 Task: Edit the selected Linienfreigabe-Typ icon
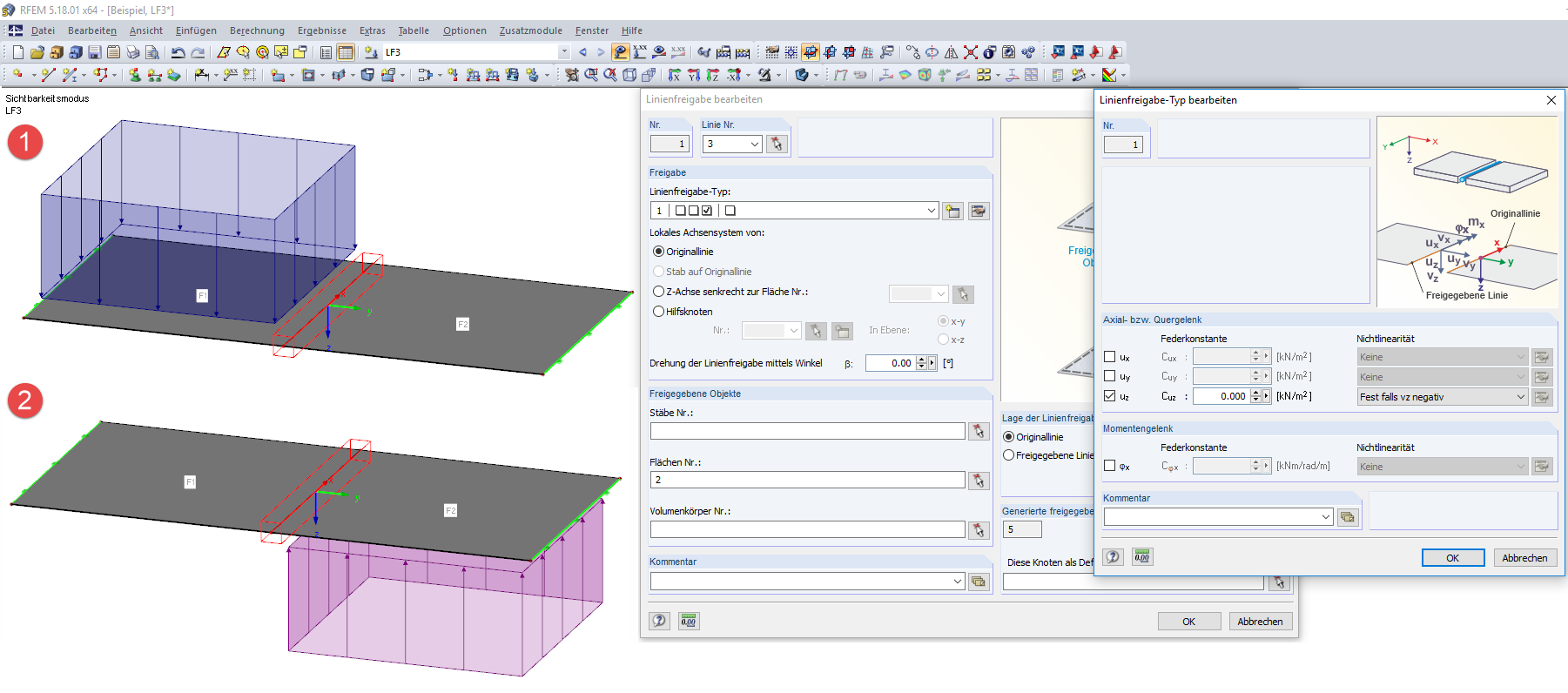click(x=979, y=211)
